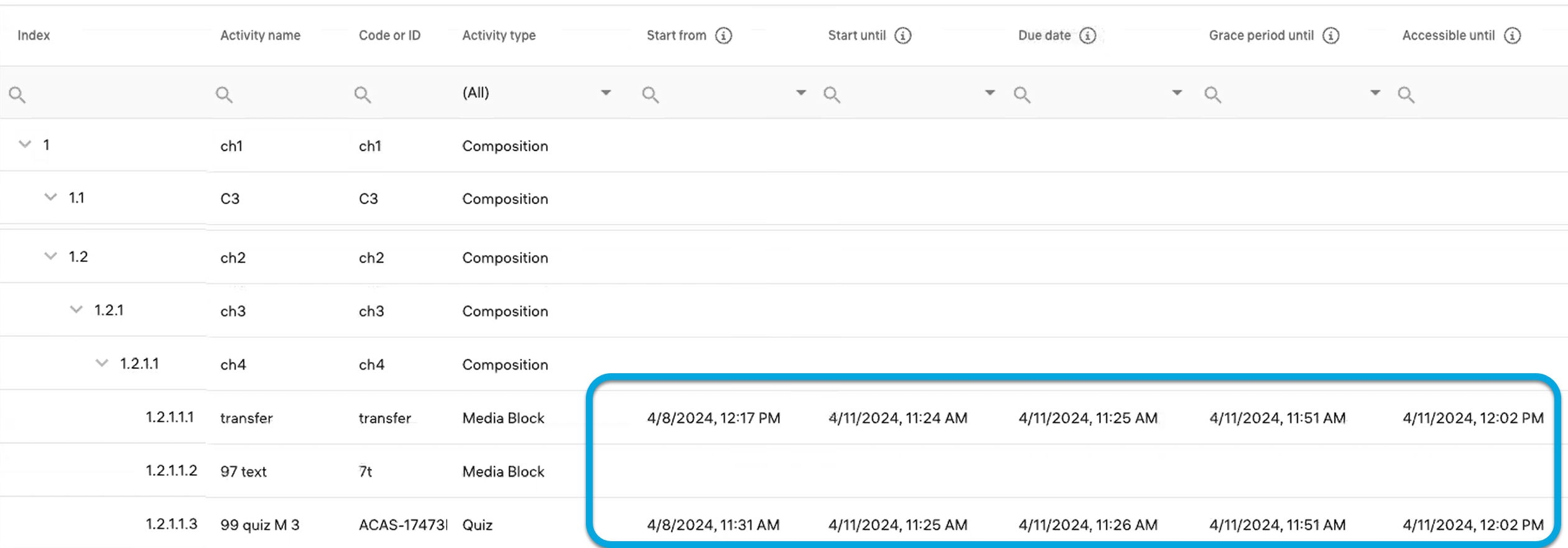Sort by Activity type column header
Viewport: 1568px width, 548px height.
point(498,35)
